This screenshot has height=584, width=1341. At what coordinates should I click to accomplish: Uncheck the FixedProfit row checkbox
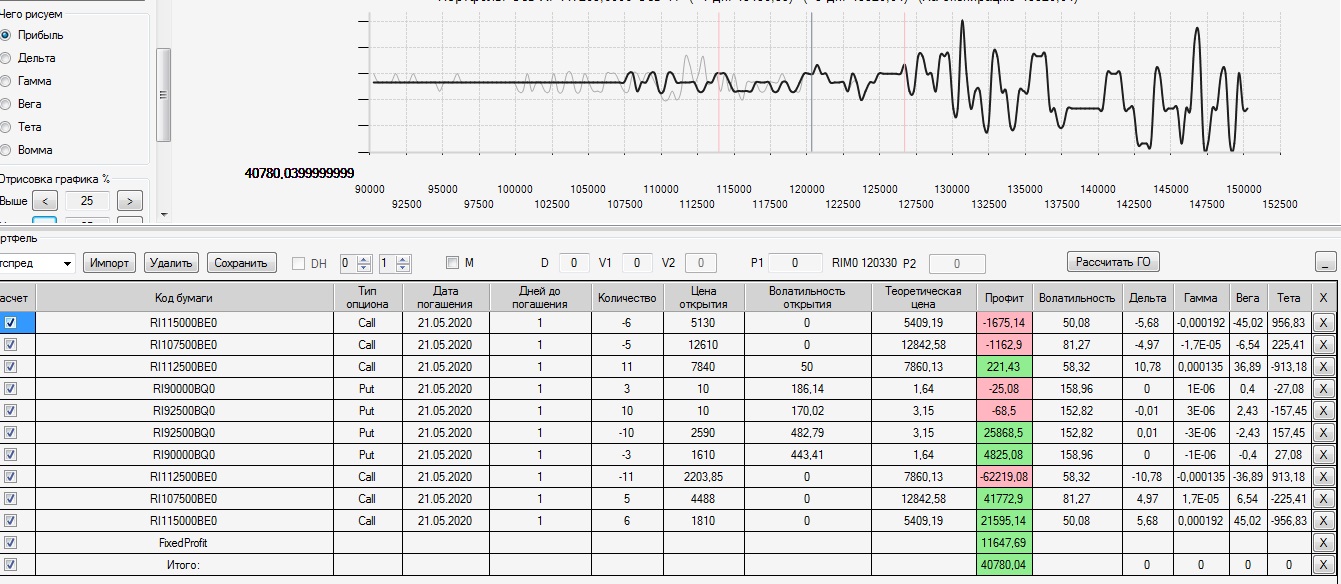point(10,542)
